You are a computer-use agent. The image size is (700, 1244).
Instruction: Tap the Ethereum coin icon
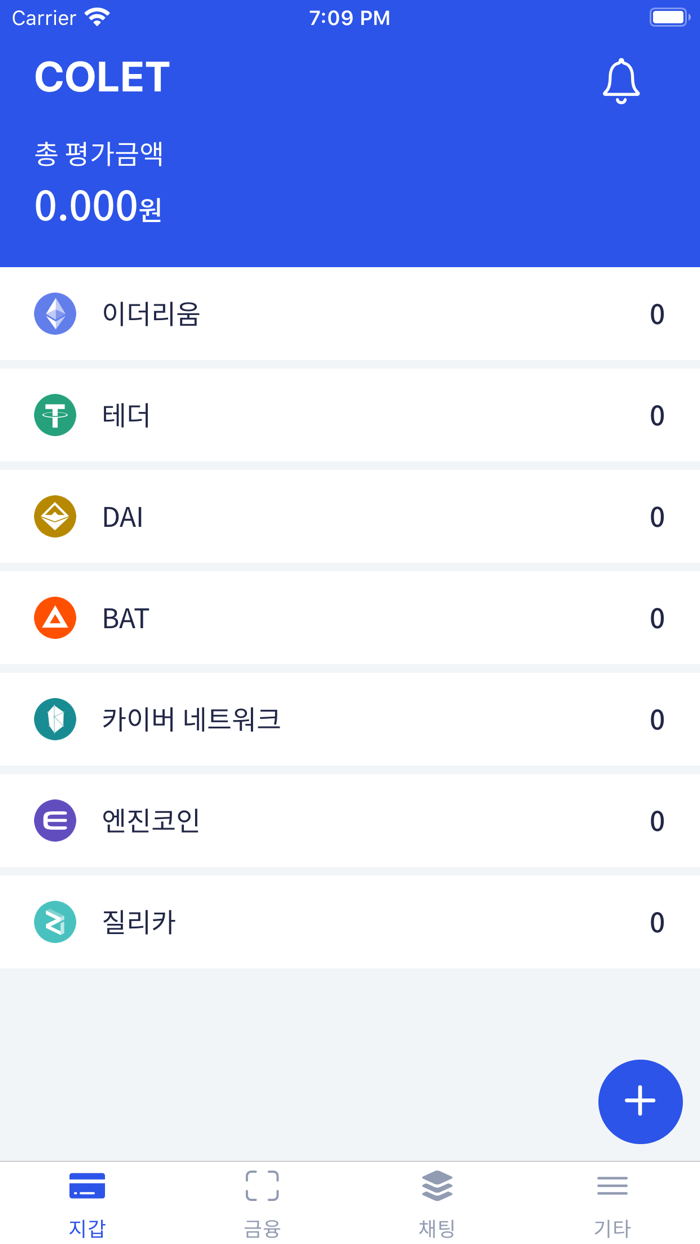[55, 314]
